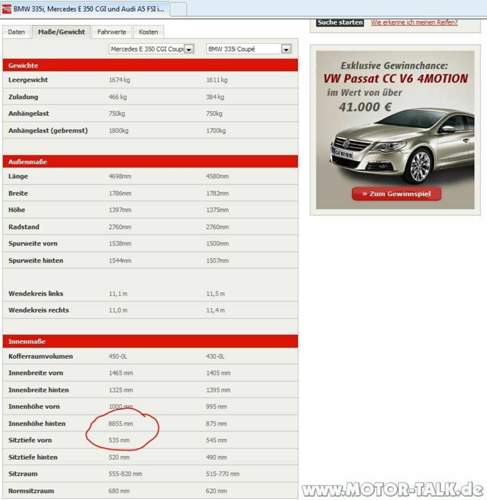Click the Gewichte section header
Image resolution: width=487 pixels, height=500 pixels.
pyautogui.click(x=150, y=65)
